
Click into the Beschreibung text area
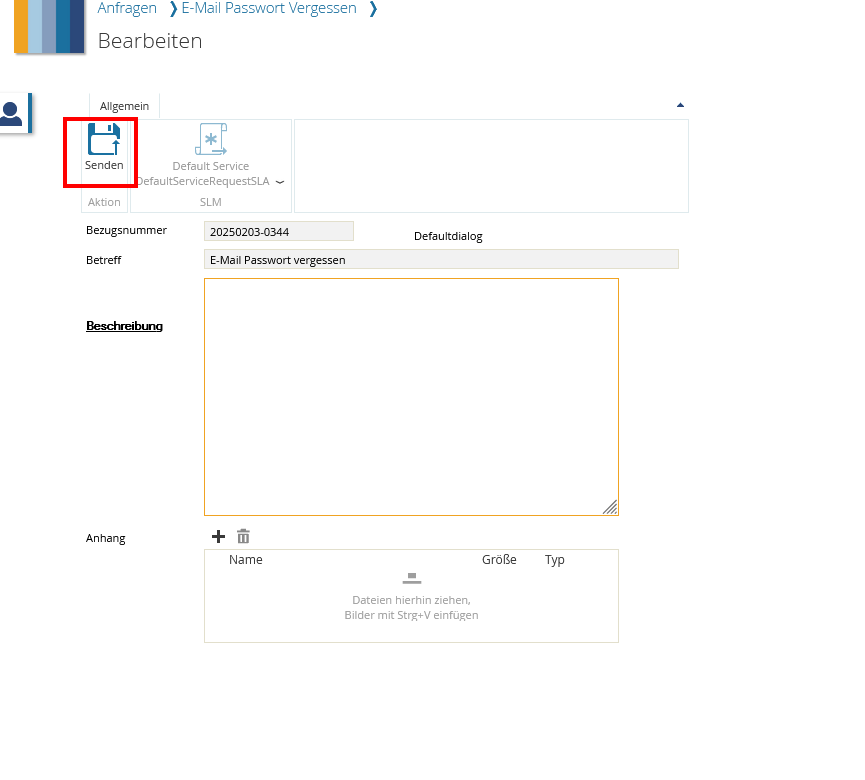(x=411, y=396)
